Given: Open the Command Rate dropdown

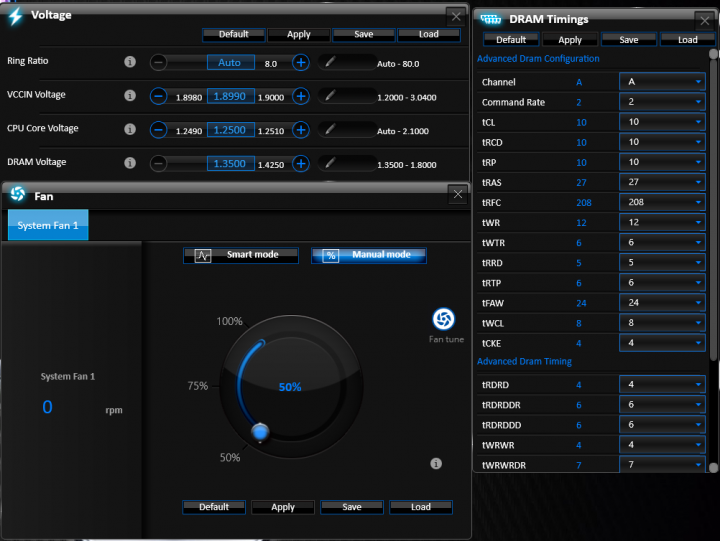Looking at the screenshot, I should [x=662, y=102].
